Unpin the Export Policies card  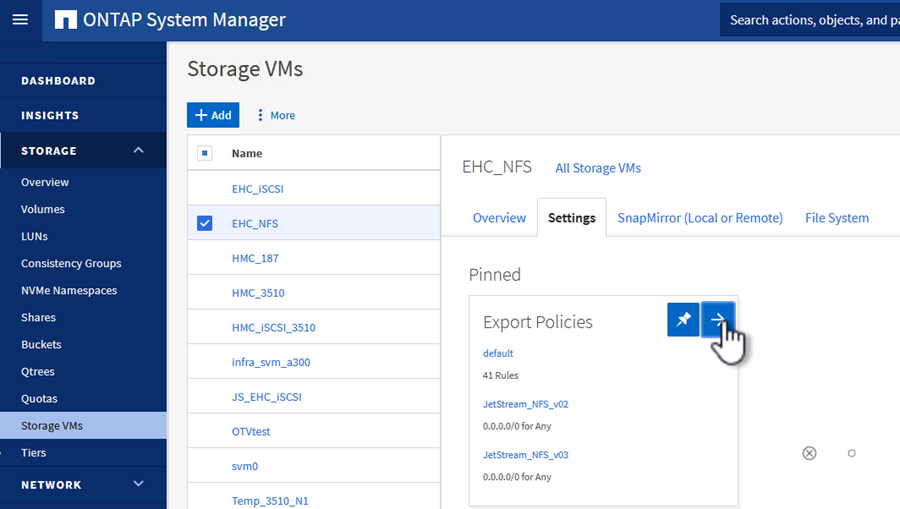683,319
